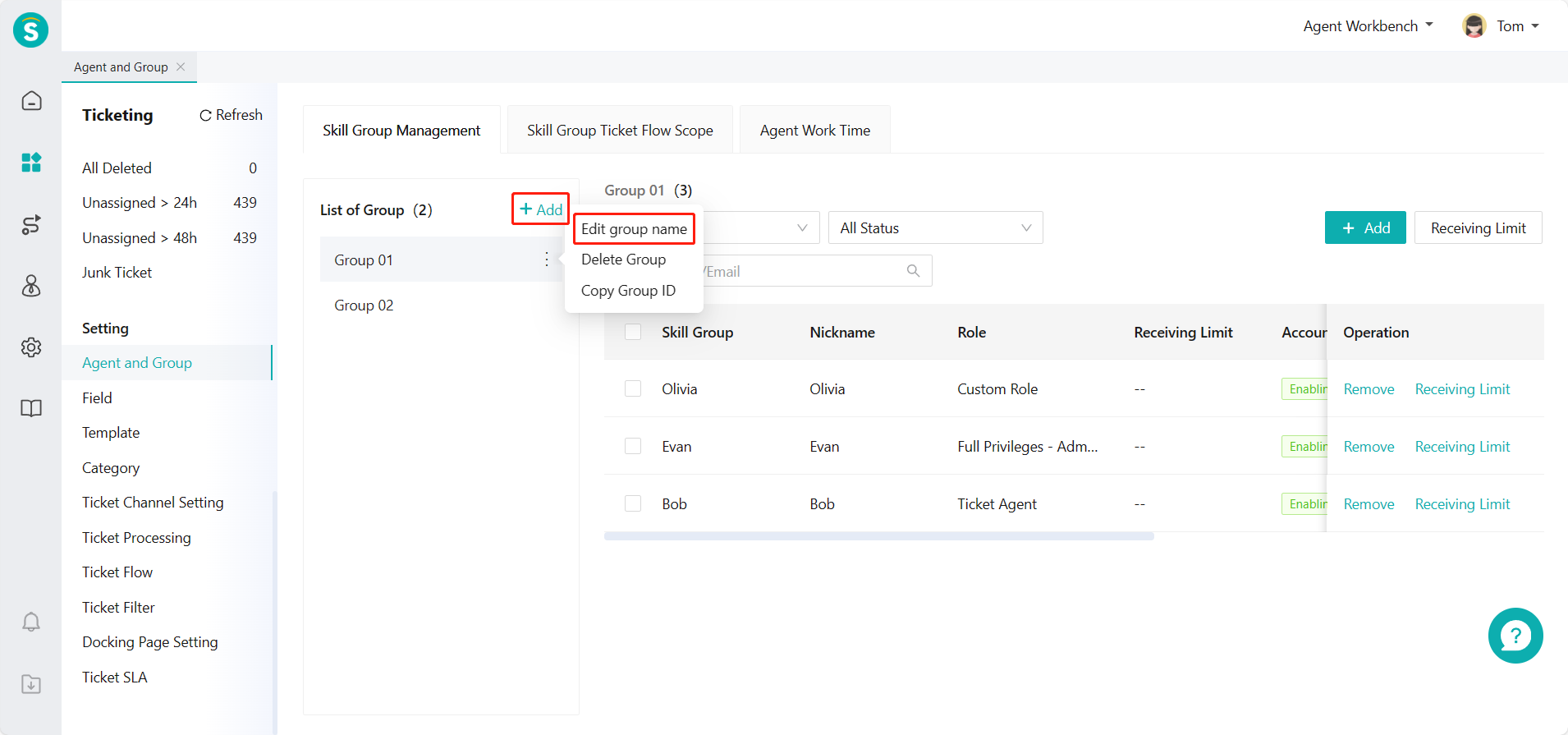
Task: Click Tom's avatar picture
Action: click(x=1474, y=25)
